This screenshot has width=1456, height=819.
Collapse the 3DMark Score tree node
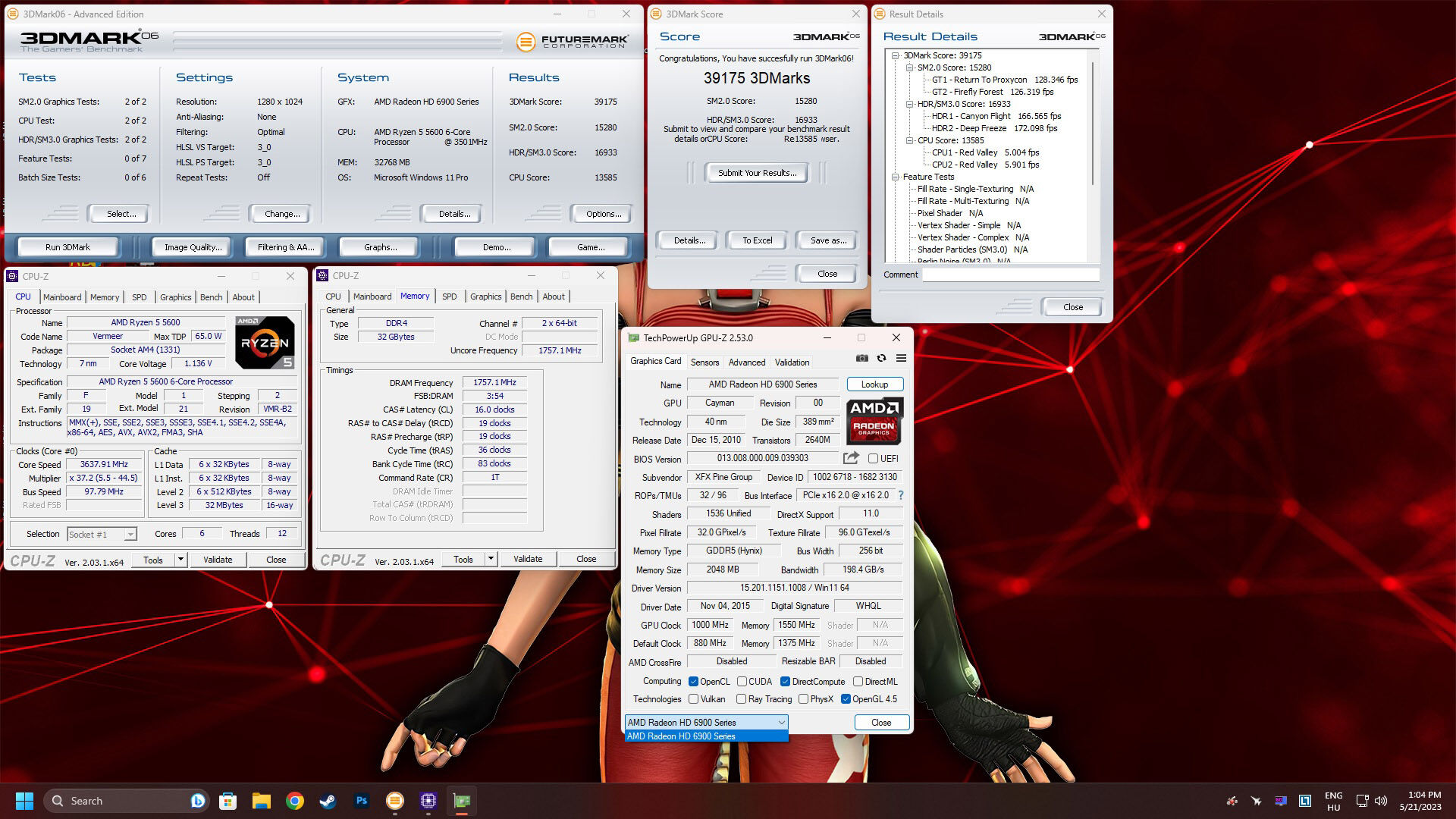tap(896, 55)
